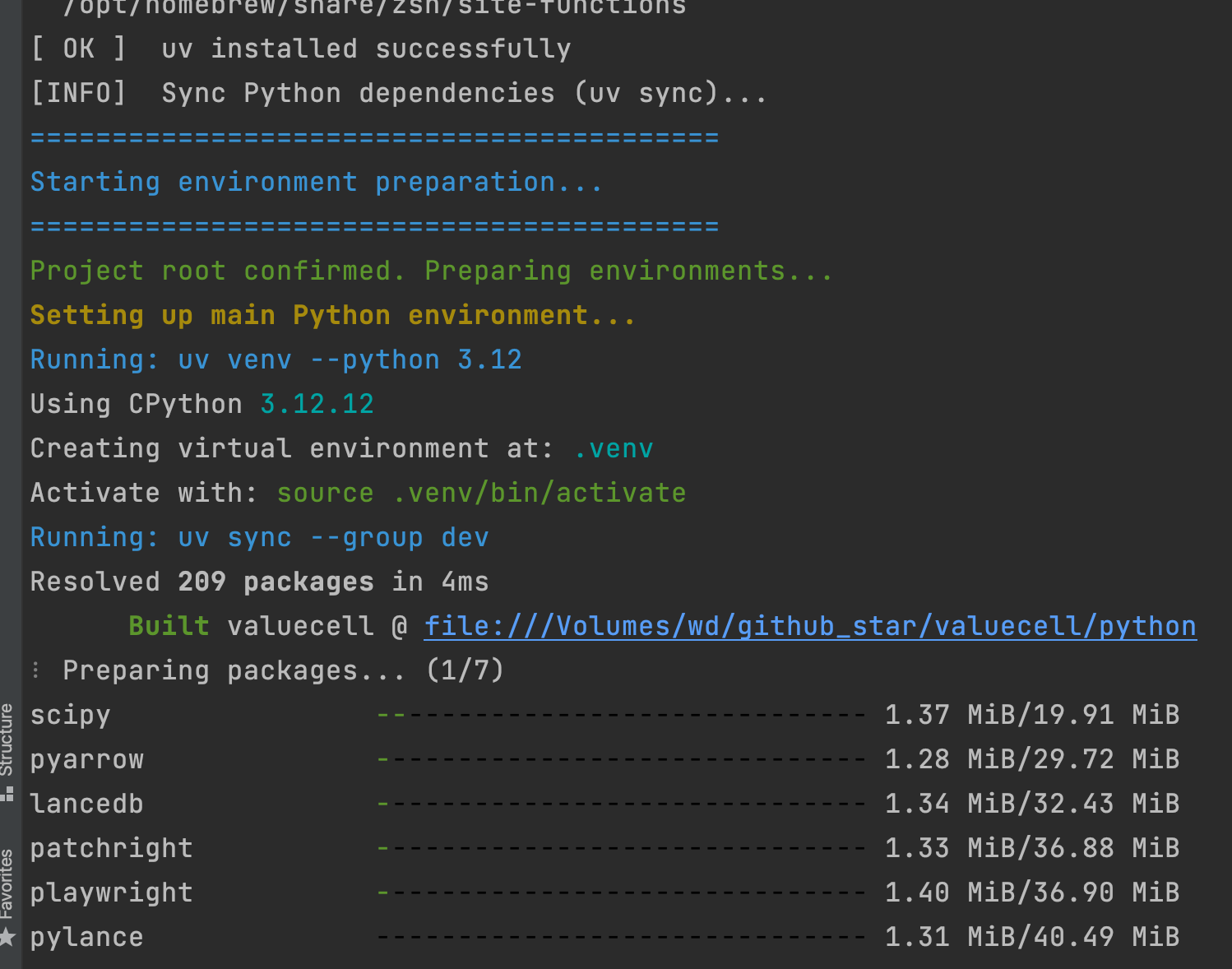Image resolution: width=1232 pixels, height=969 pixels.
Task: Click the '3.12.12' CPython version text
Action: coord(317,404)
